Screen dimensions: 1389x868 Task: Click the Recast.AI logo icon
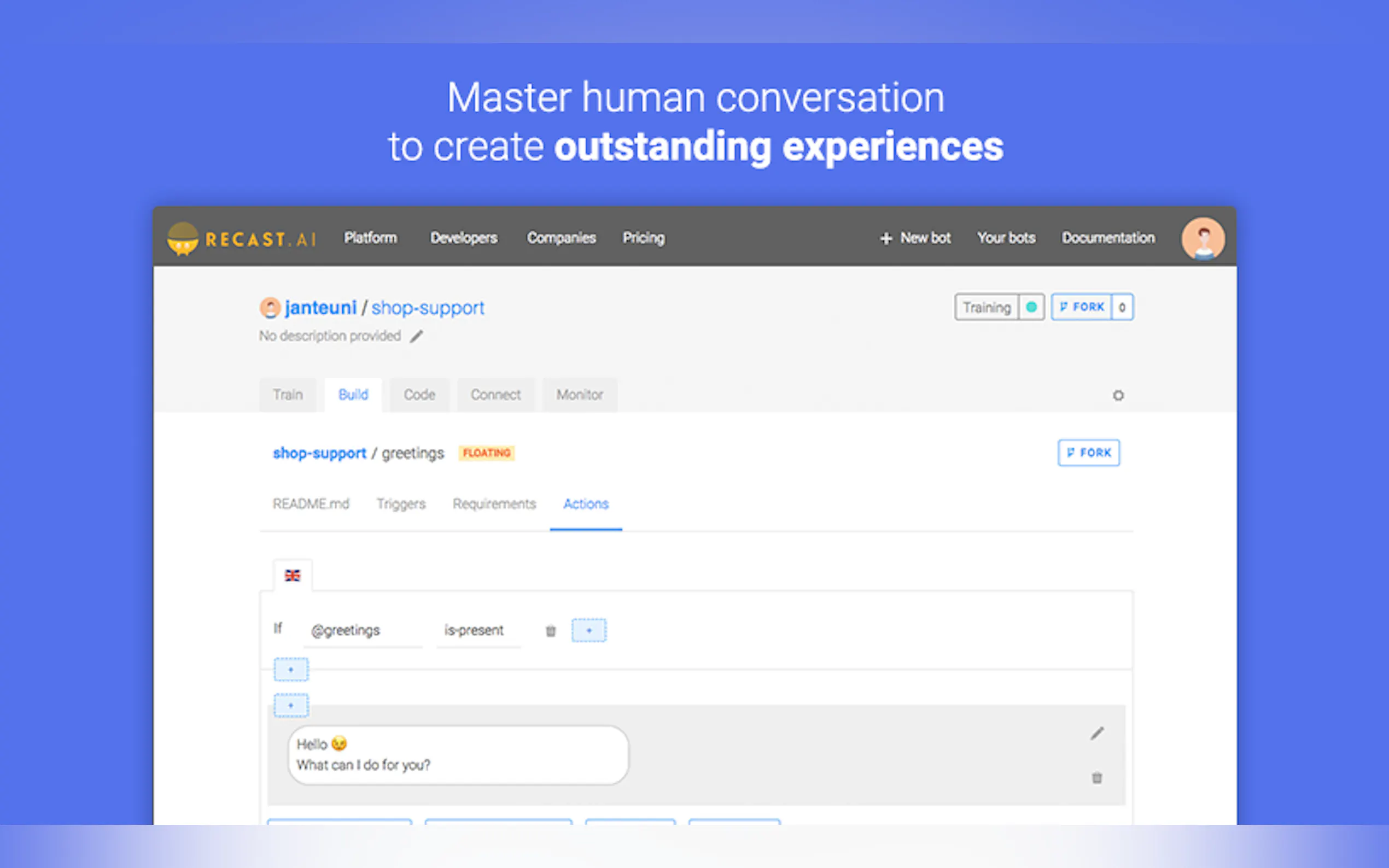tap(183, 238)
